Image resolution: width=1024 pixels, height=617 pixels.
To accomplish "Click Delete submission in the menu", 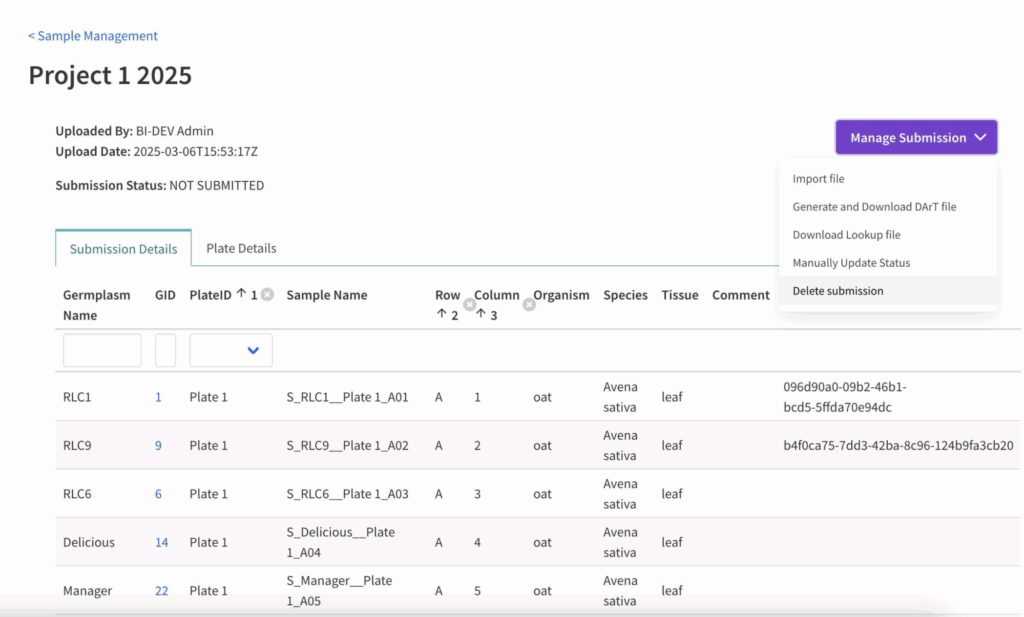I will coord(838,291).
